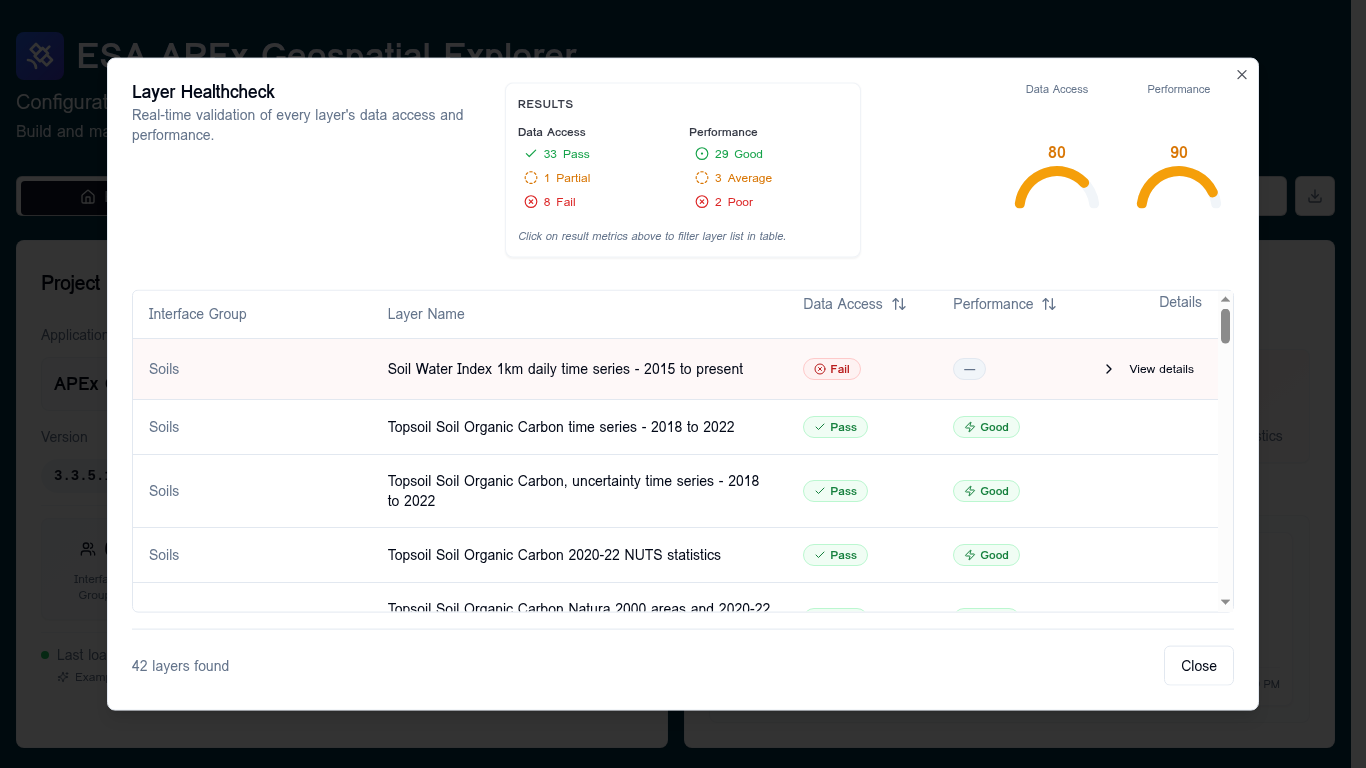Click Soils group cell in Soil Water Index row
The height and width of the screenshot is (768, 1366).
click(164, 369)
